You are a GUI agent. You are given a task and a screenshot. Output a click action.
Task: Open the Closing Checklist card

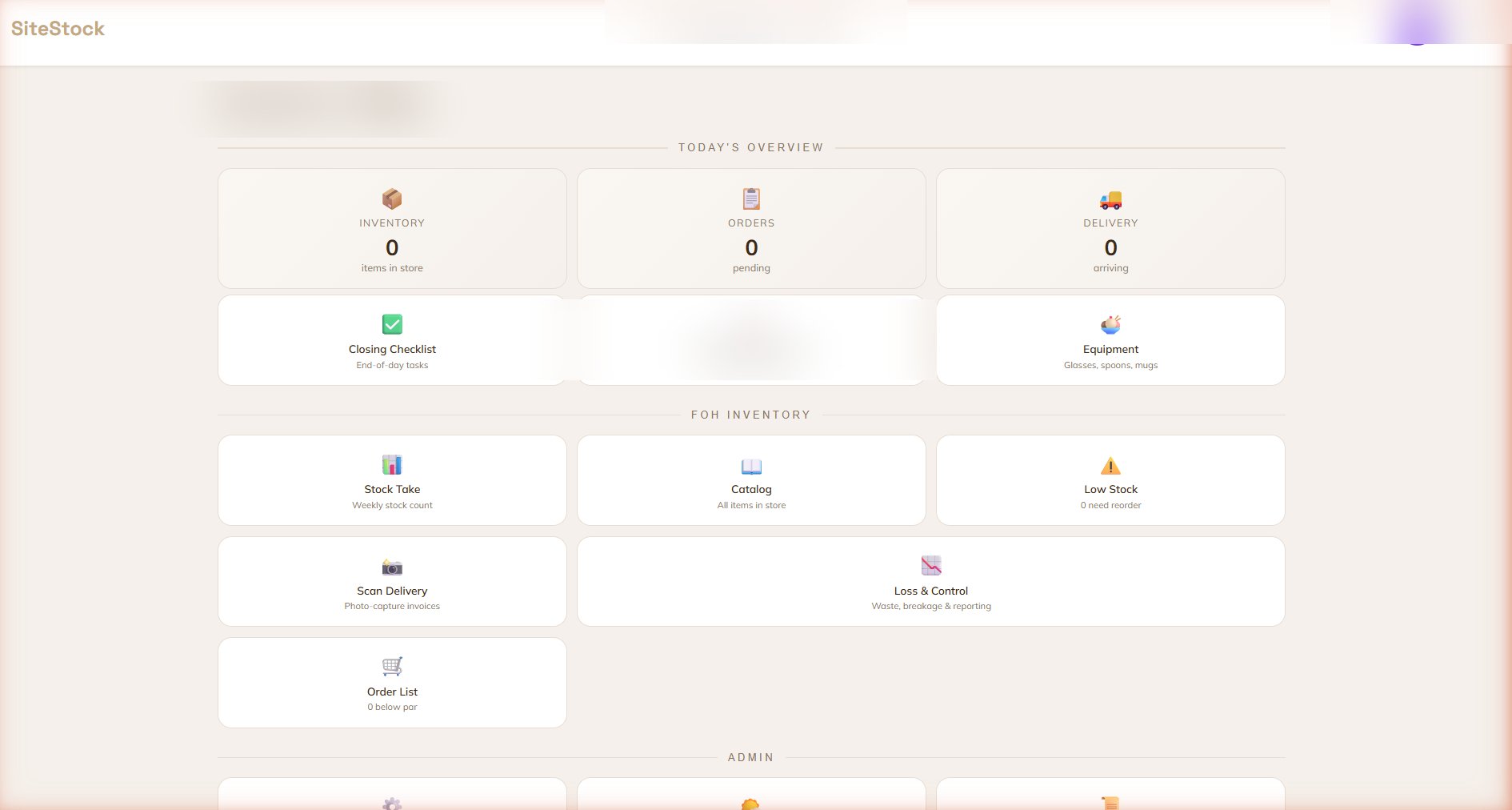(x=392, y=340)
